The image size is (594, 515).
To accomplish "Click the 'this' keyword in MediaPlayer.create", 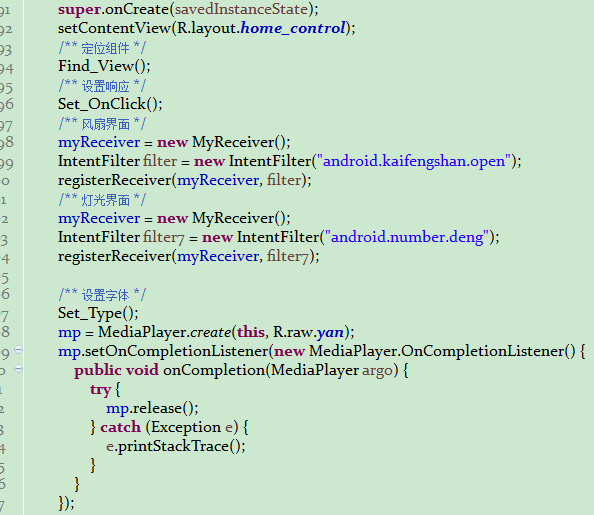I will [251, 332].
